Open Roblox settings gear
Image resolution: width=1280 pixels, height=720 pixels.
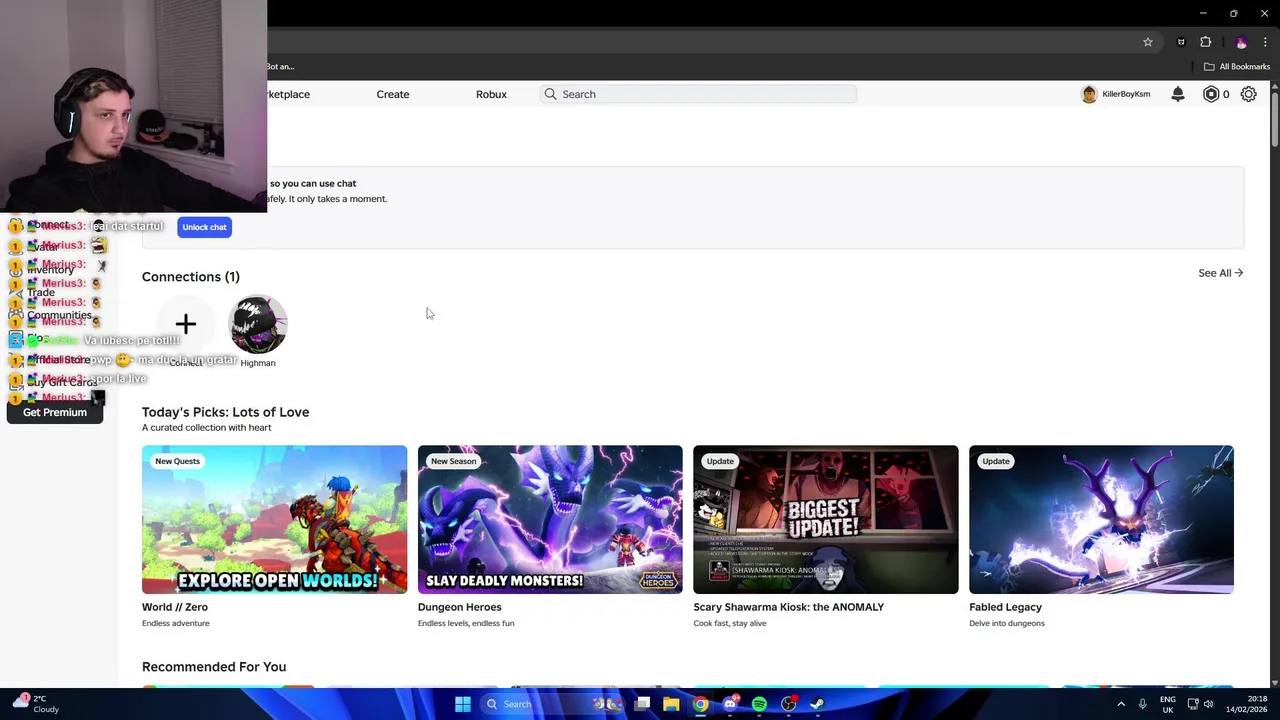coord(1249,94)
